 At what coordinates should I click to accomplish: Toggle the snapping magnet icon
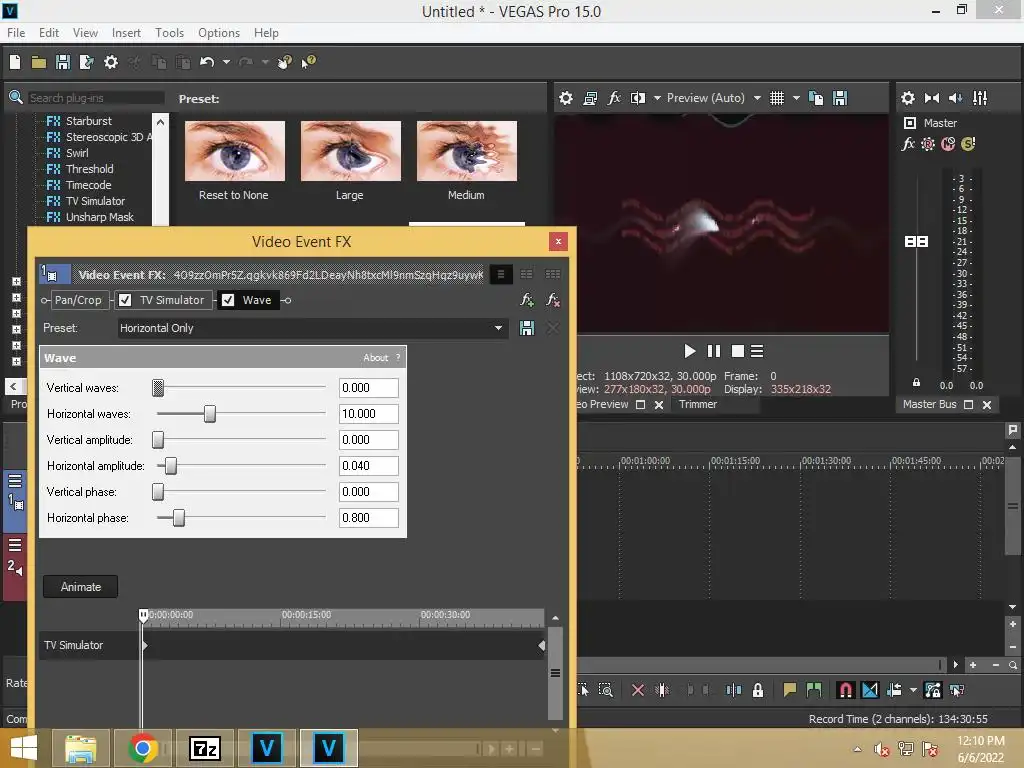tap(845, 690)
